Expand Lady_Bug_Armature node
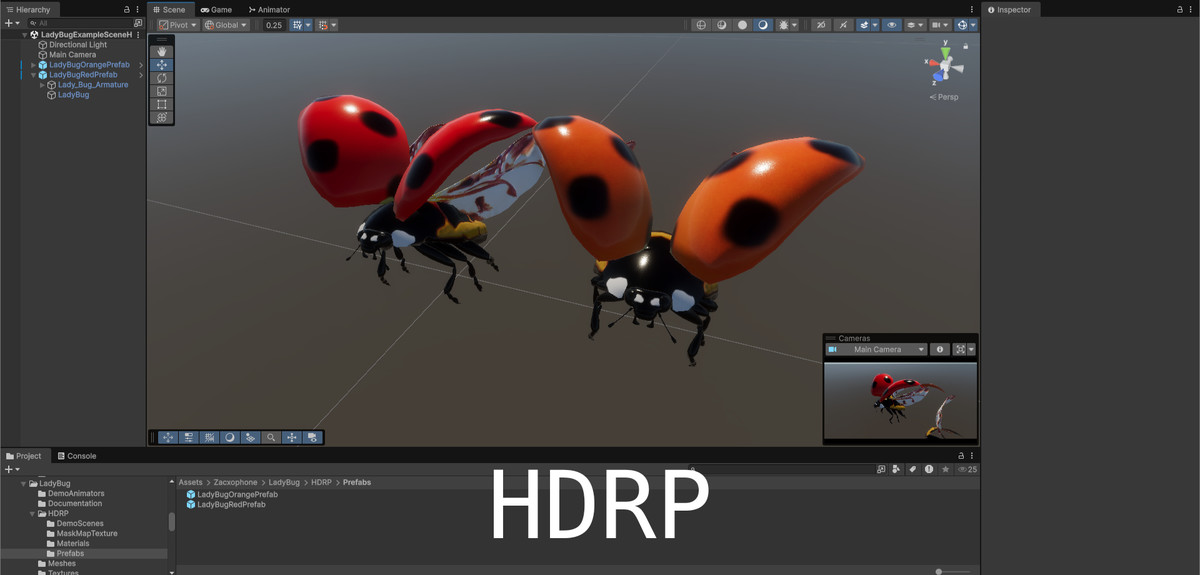This screenshot has width=1200, height=575. point(42,85)
